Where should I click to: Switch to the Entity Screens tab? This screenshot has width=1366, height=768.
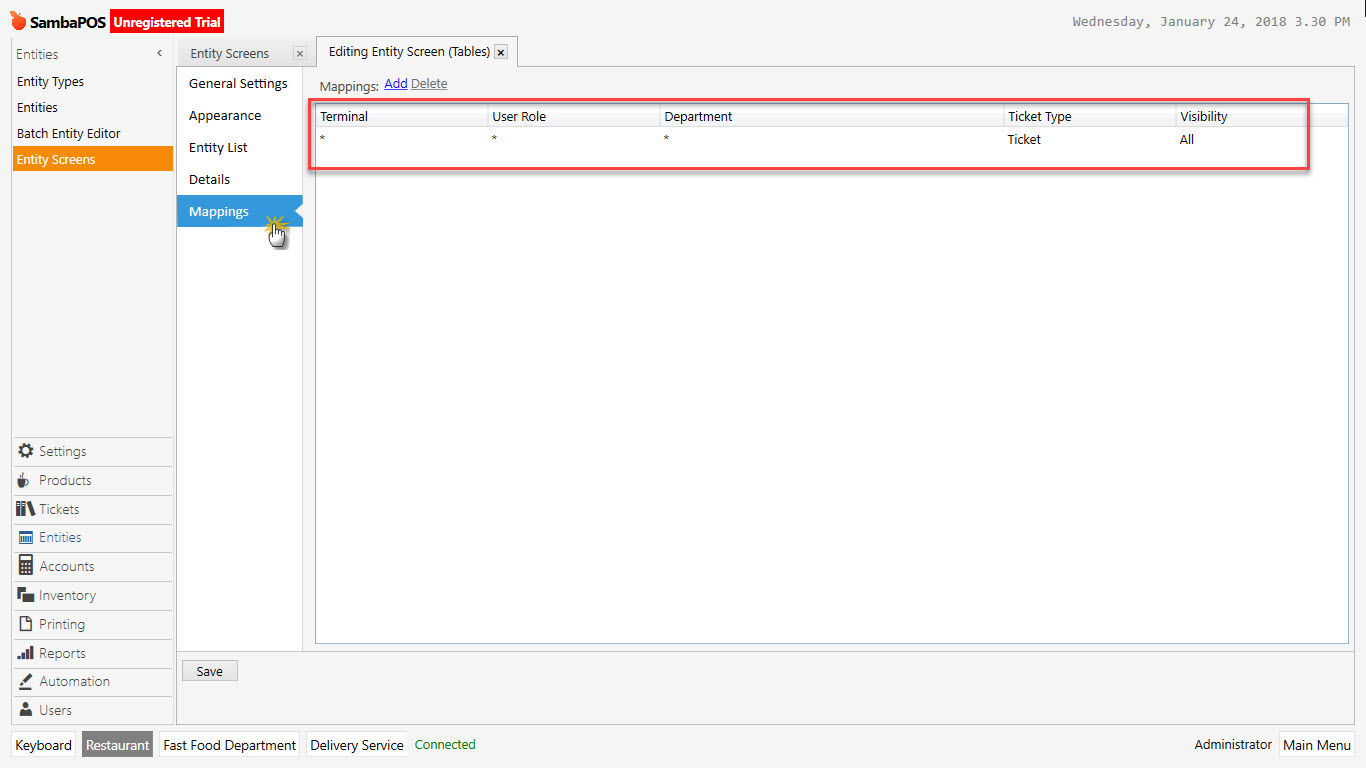230,53
